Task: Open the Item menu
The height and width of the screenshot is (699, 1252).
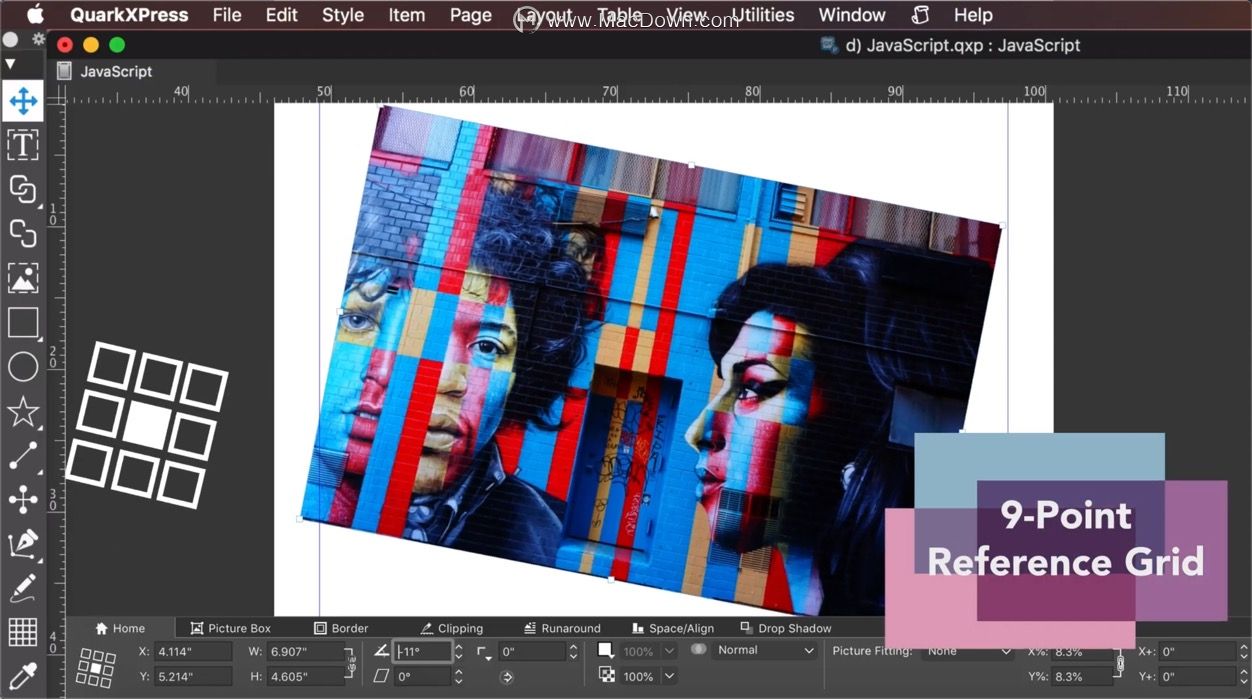Action: (x=406, y=15)
